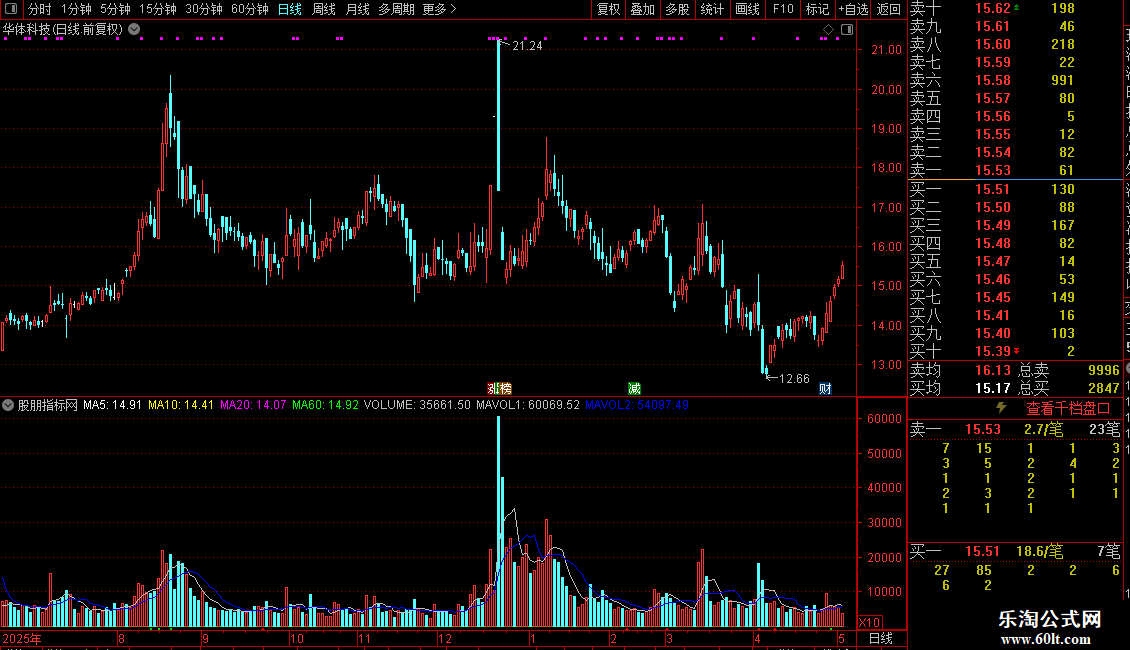Open 查看千档盘口 link
Viewport: 1130px width, 650px height.
point(1068,409)
